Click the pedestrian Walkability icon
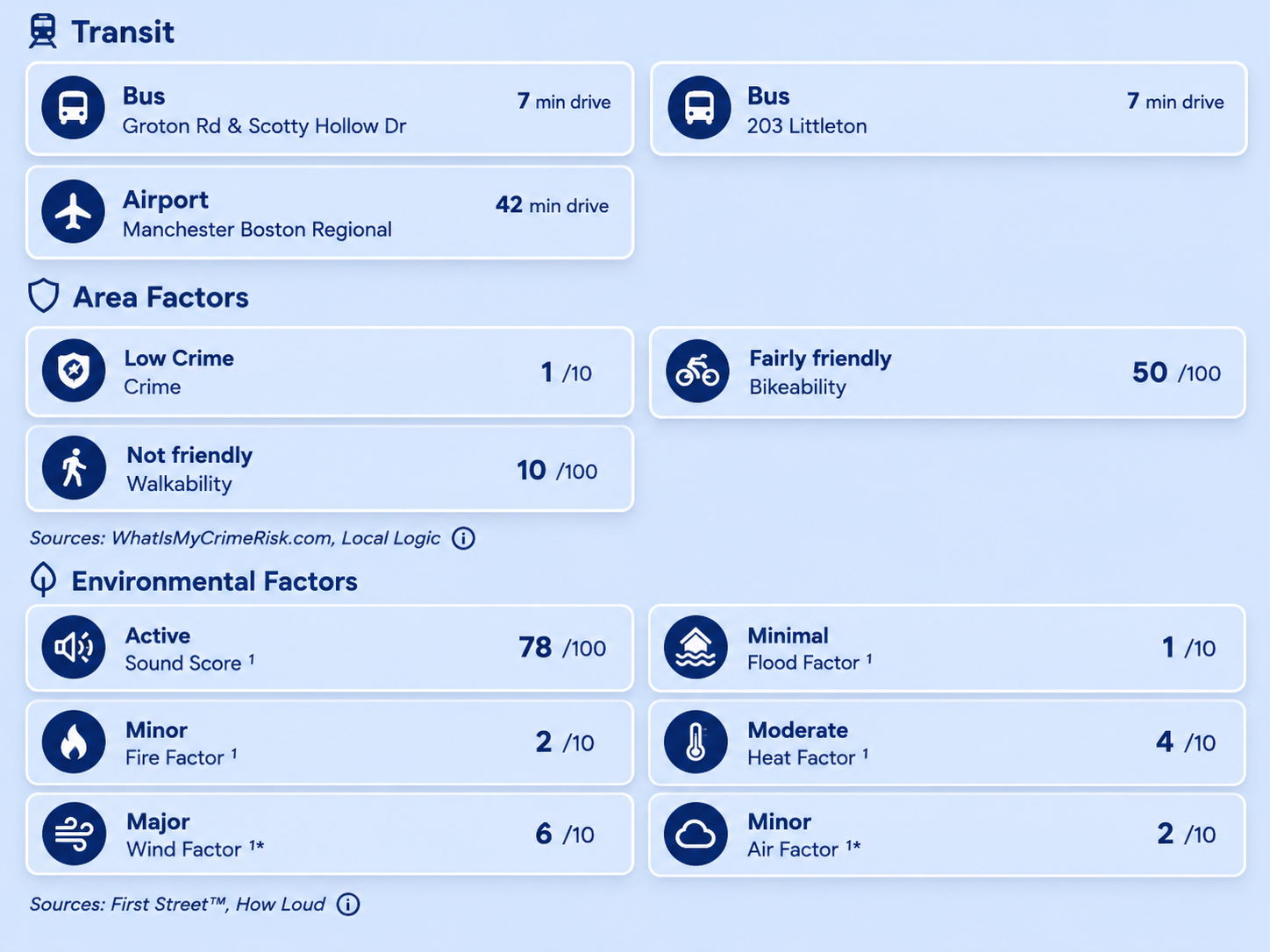 tap(74, 468)
